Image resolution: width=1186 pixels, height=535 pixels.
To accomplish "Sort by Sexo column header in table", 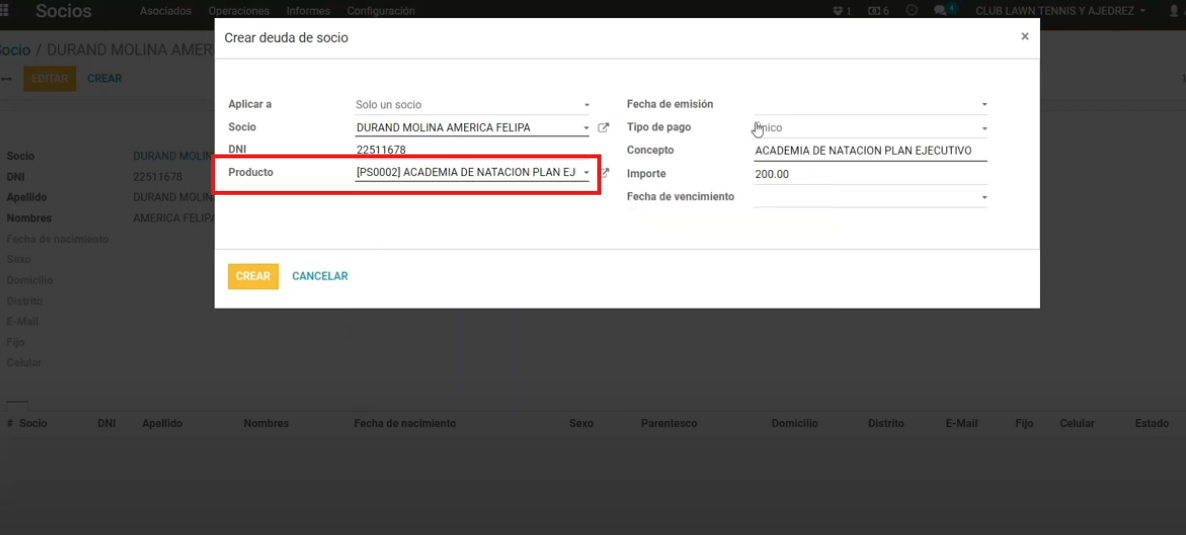I will pos(581,423).
